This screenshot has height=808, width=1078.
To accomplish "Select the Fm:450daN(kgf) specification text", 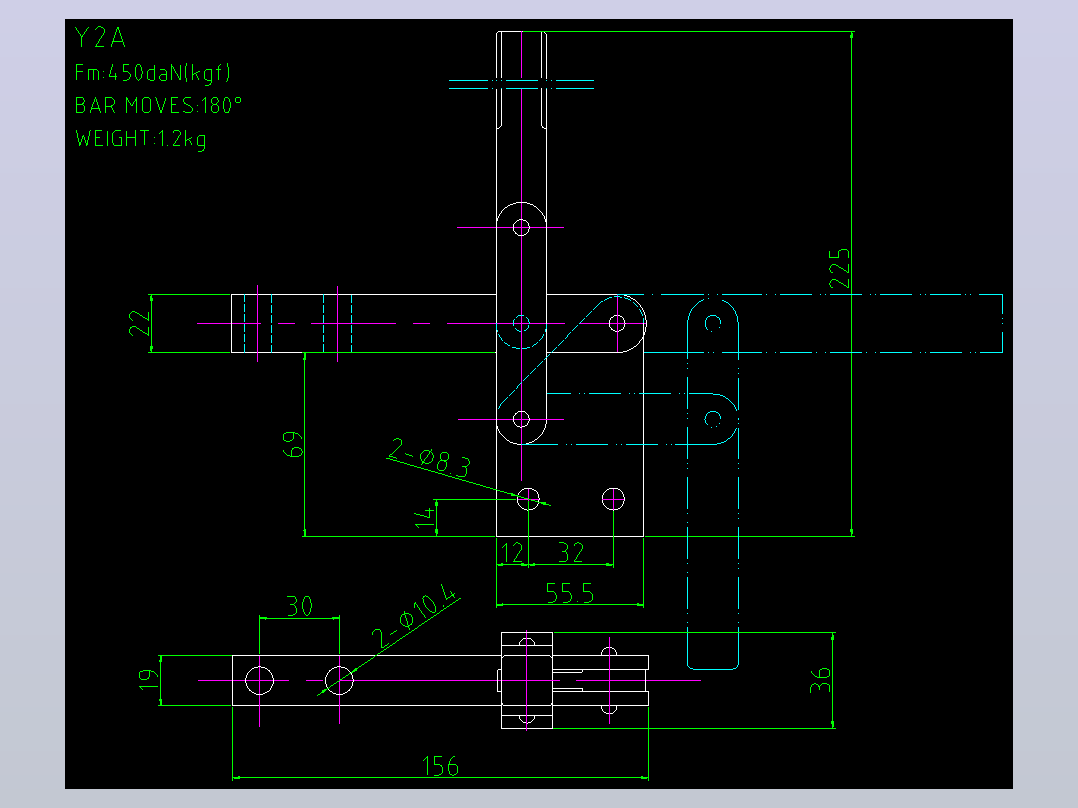I will click(x=153, y=73).
